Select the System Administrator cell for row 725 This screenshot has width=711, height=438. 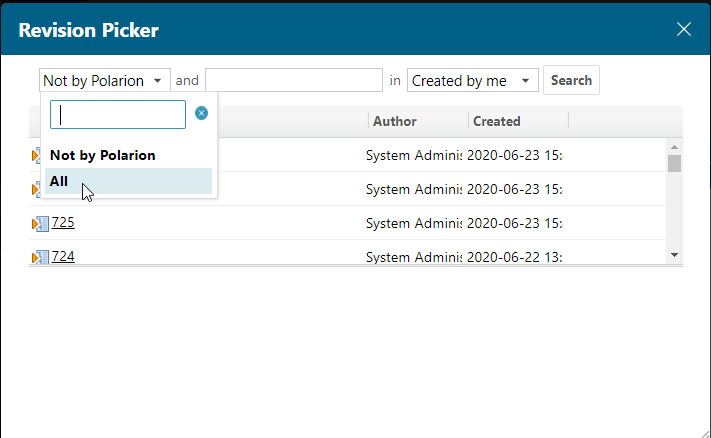tap(414, 222)
